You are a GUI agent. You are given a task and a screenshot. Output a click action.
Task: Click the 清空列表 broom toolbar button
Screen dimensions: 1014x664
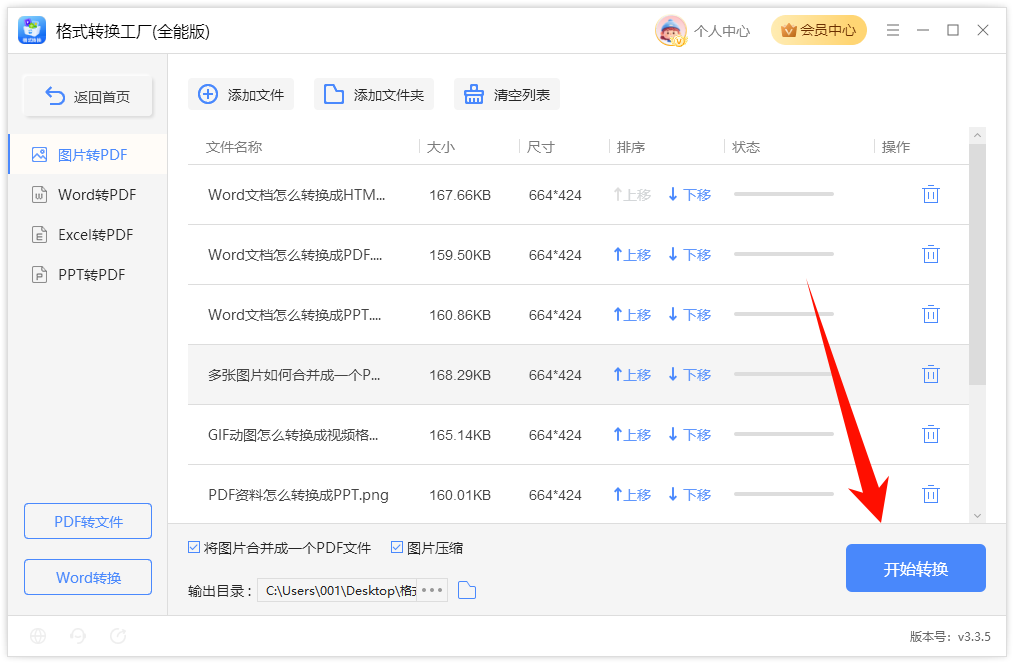point(507,94)
